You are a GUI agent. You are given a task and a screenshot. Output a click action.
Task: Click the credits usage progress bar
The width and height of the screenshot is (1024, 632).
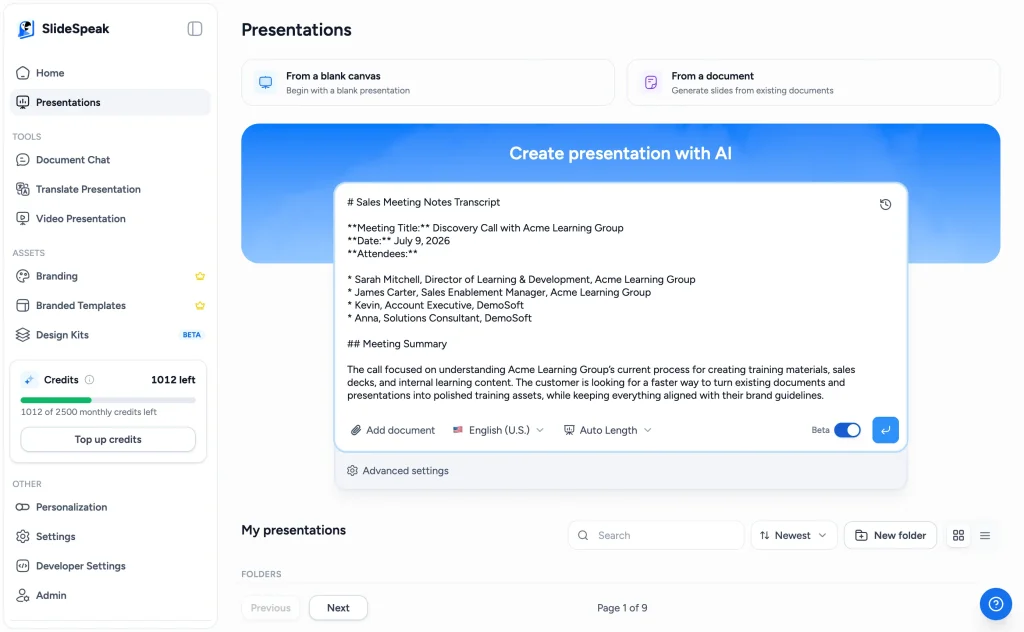pos(108,400)
